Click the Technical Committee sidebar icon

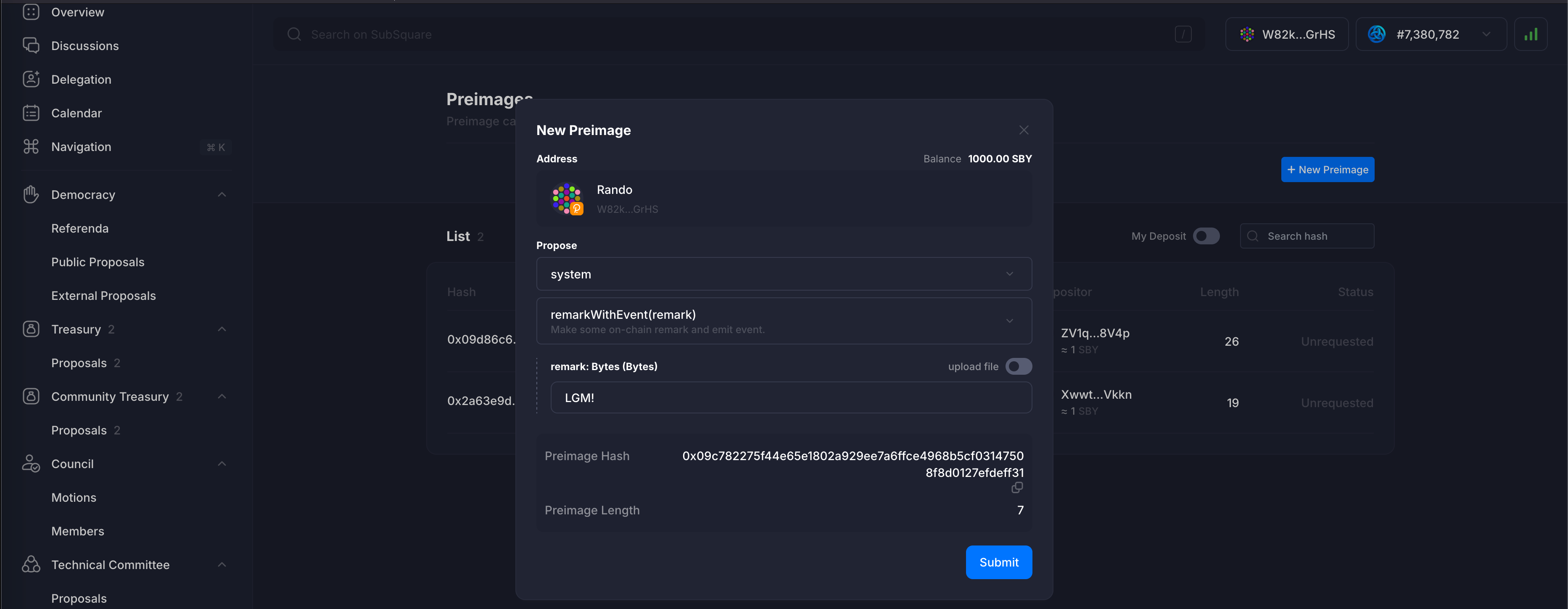[31, 564]
